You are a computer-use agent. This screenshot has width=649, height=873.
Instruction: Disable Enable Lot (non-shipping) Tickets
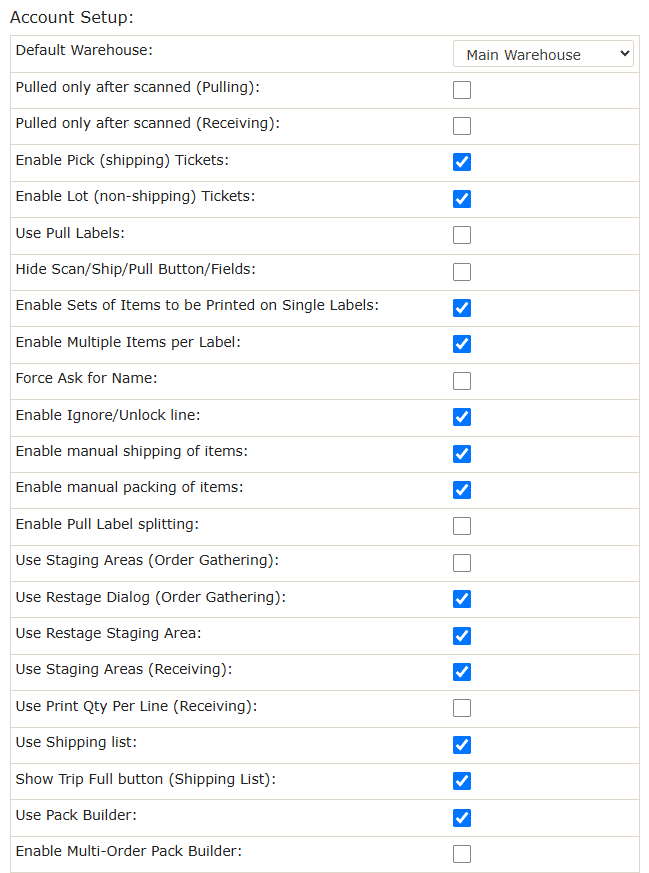pyautogui.click(x=461, y=199)
